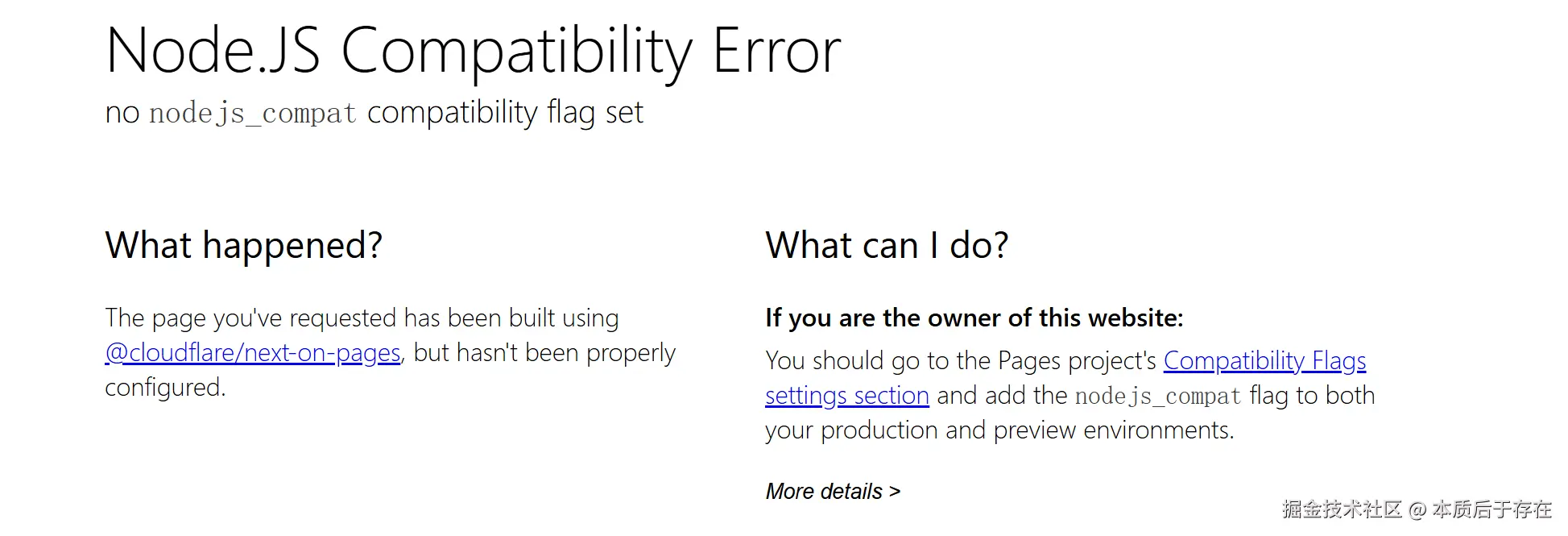Click the word 'configured.'

tap(166, 388)
